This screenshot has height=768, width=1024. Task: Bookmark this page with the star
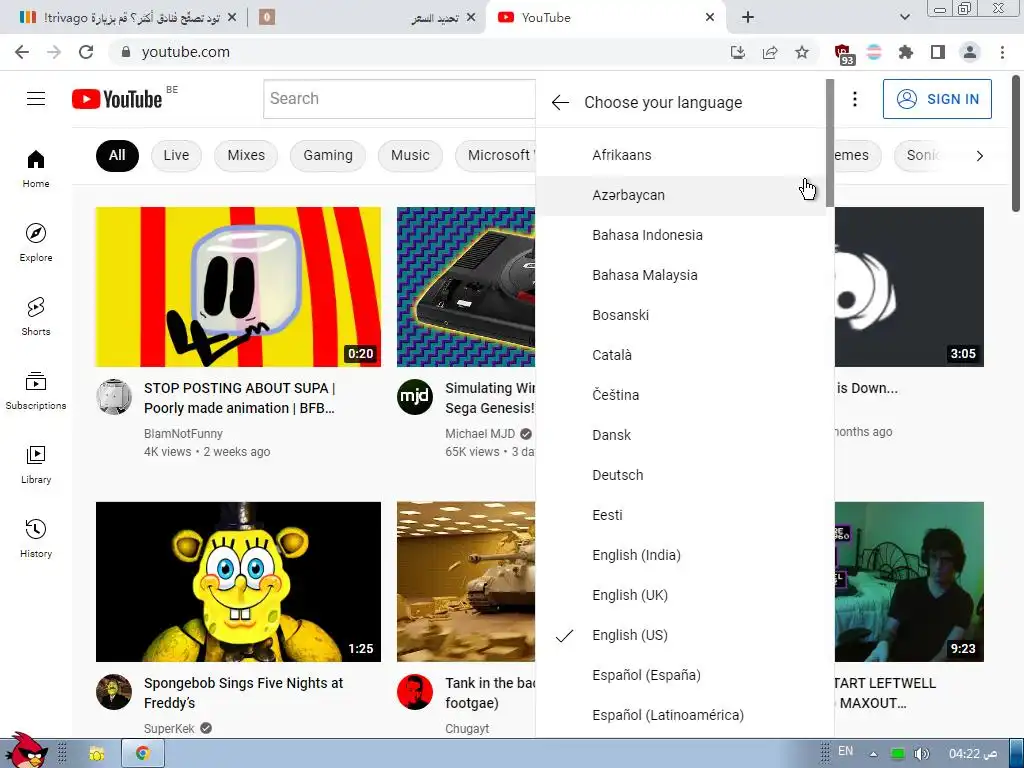pyautogui.click(x=802, y=52)
